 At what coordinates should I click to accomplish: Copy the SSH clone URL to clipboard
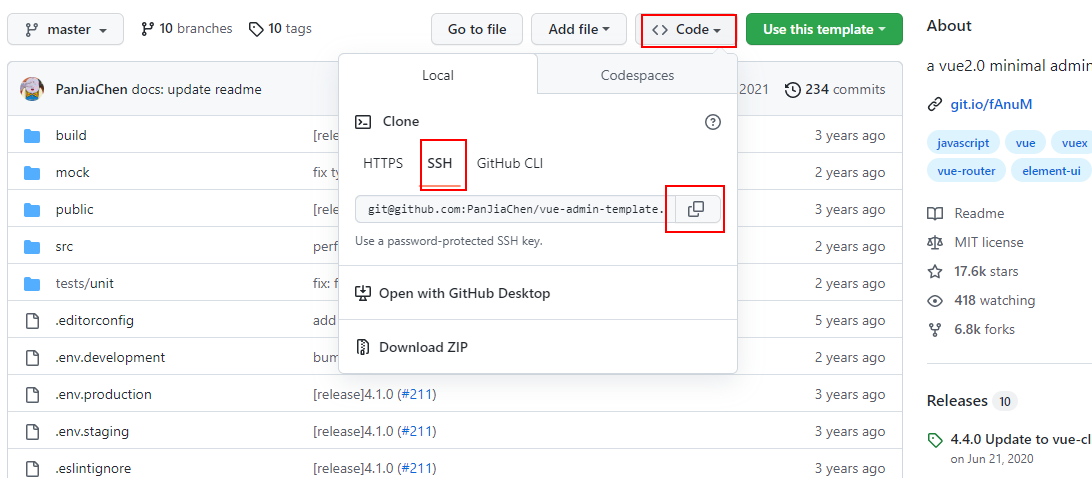[696, 209]
